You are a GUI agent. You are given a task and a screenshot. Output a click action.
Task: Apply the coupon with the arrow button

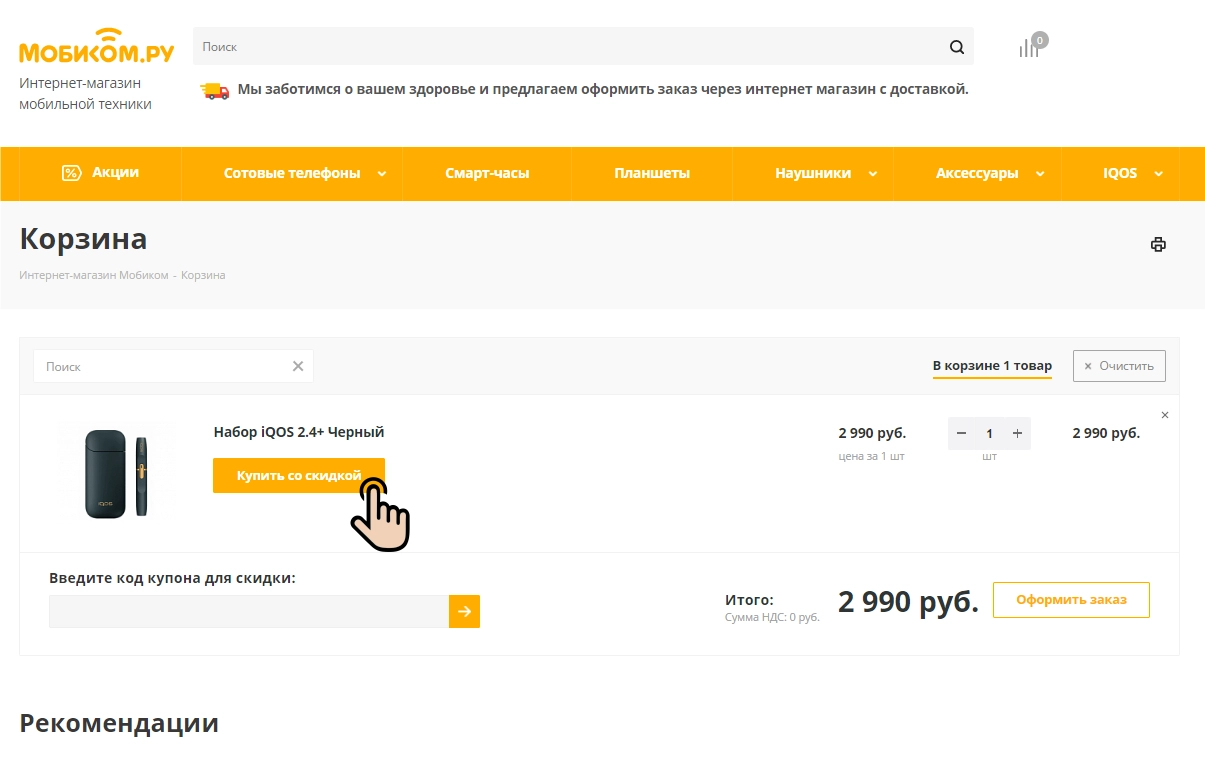point(465,612)
